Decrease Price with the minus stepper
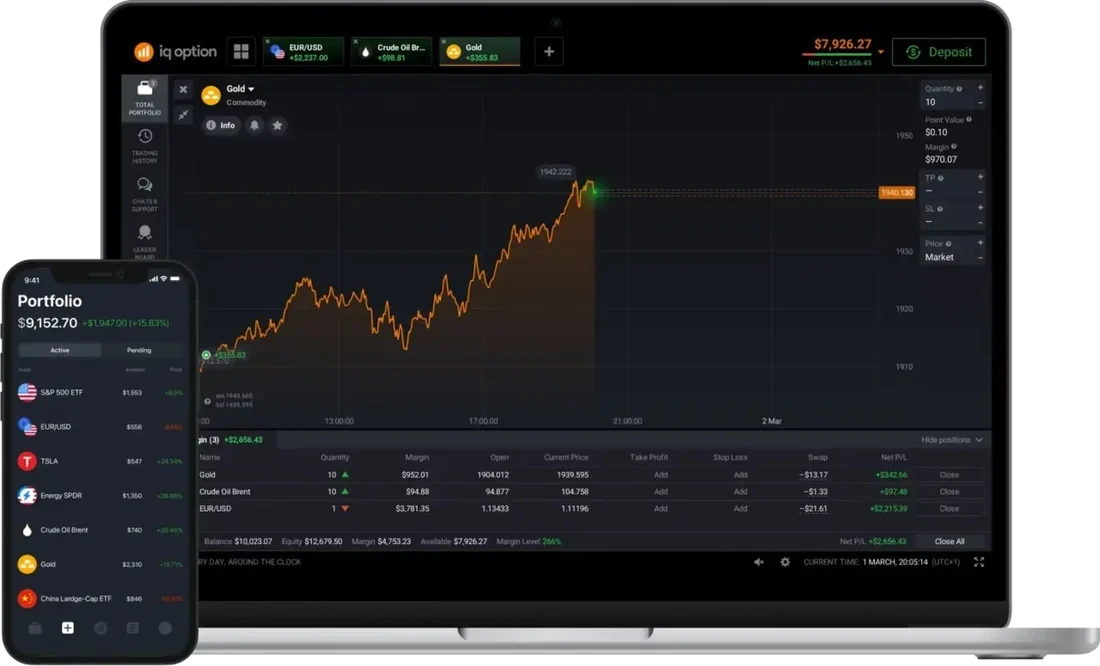 pyautogui.click(x=980, y=258)
